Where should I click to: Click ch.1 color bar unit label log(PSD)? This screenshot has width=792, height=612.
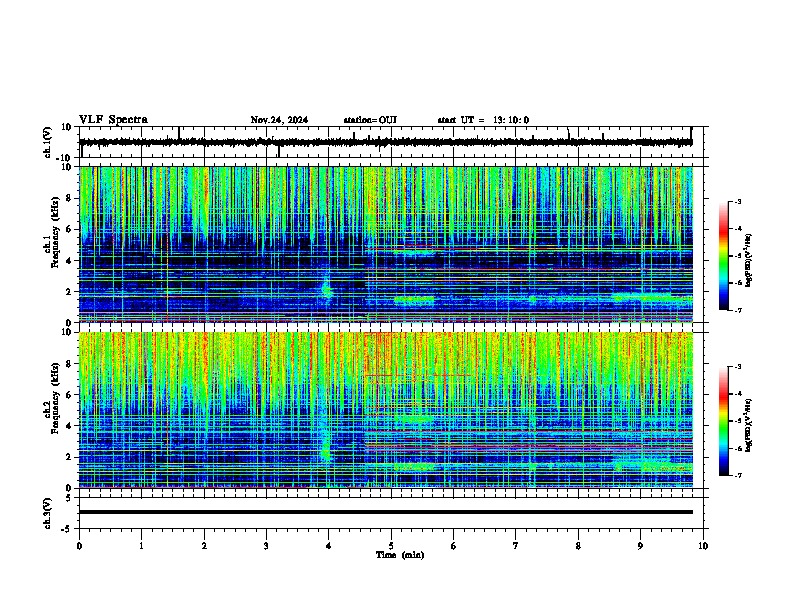(x=748, y=260)
